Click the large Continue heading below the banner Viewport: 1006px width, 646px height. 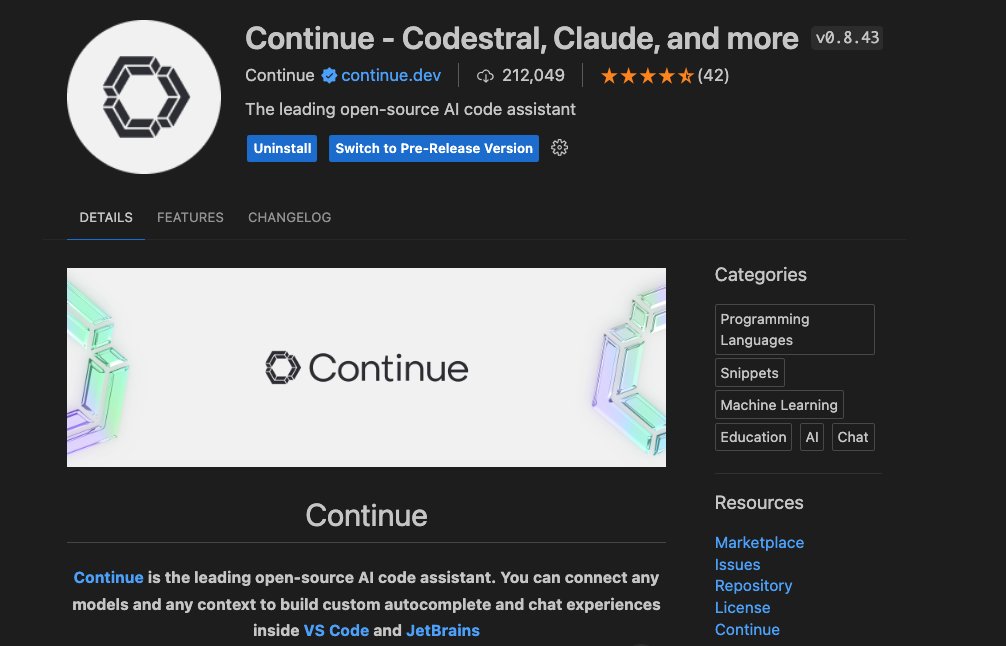click(366, 515)
